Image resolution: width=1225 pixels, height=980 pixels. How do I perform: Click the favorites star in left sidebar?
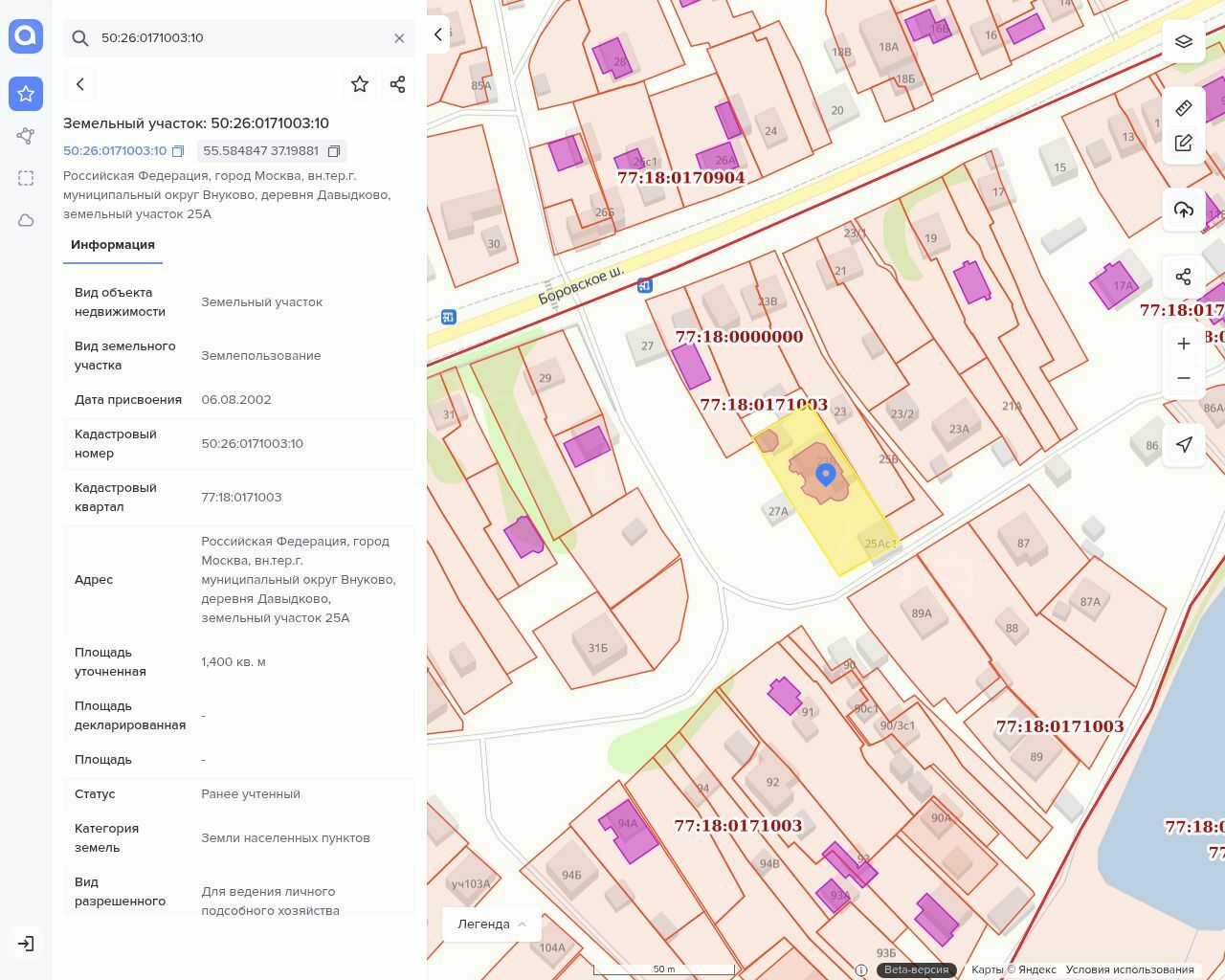coord(26,94)
